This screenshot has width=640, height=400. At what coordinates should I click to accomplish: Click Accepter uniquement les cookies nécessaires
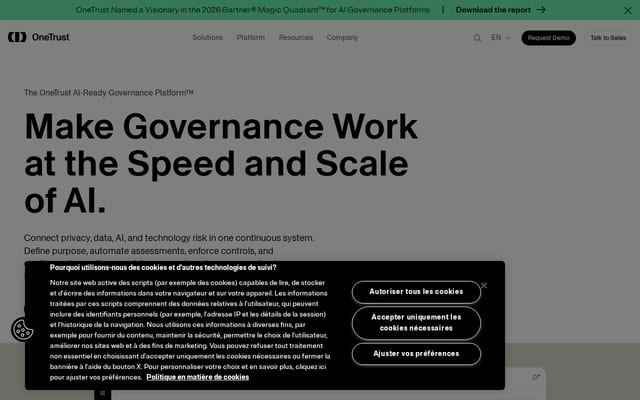click(416, 323)
